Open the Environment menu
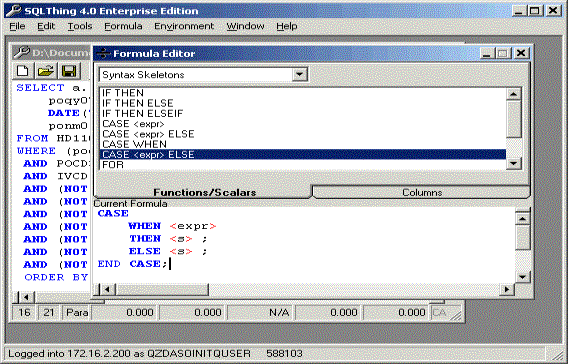Viewport: 568px width, 364px height. tap(184, 26)
